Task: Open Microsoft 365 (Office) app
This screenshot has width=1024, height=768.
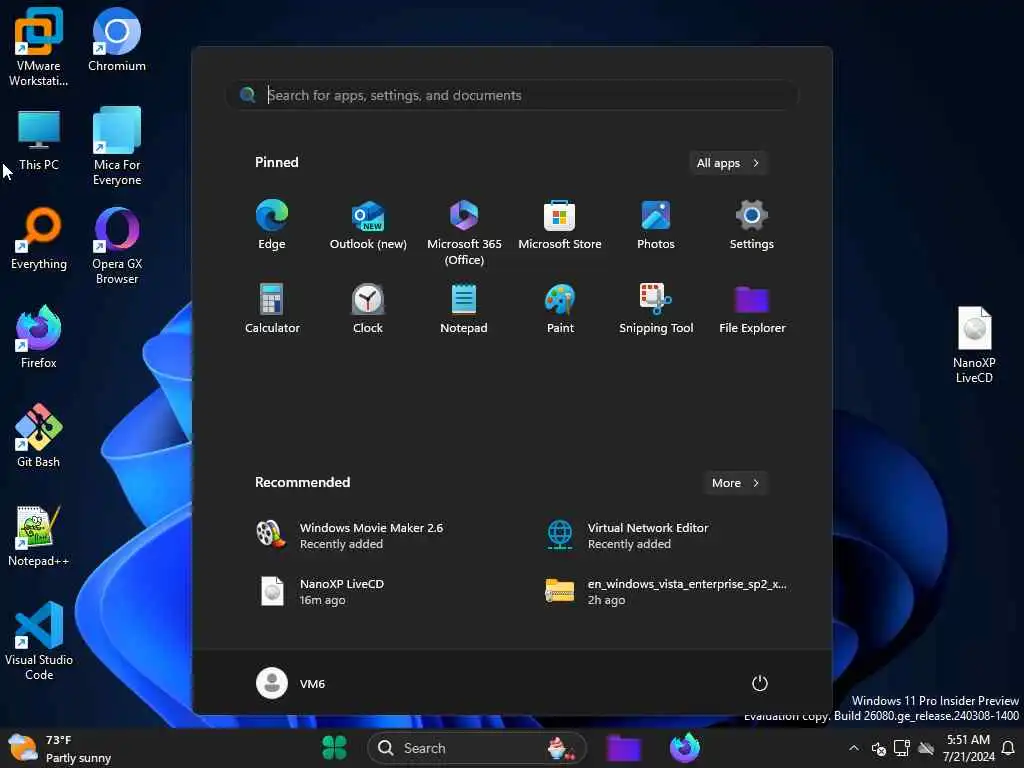Action: pos(464,232)
